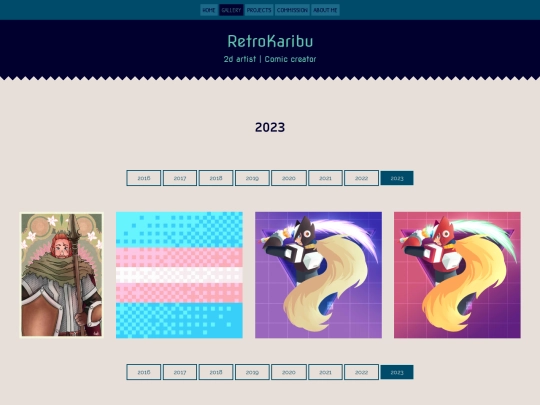Choose the bottom 2021 year filter
Screen dimensions: 540x405
(x=325, y=372)
